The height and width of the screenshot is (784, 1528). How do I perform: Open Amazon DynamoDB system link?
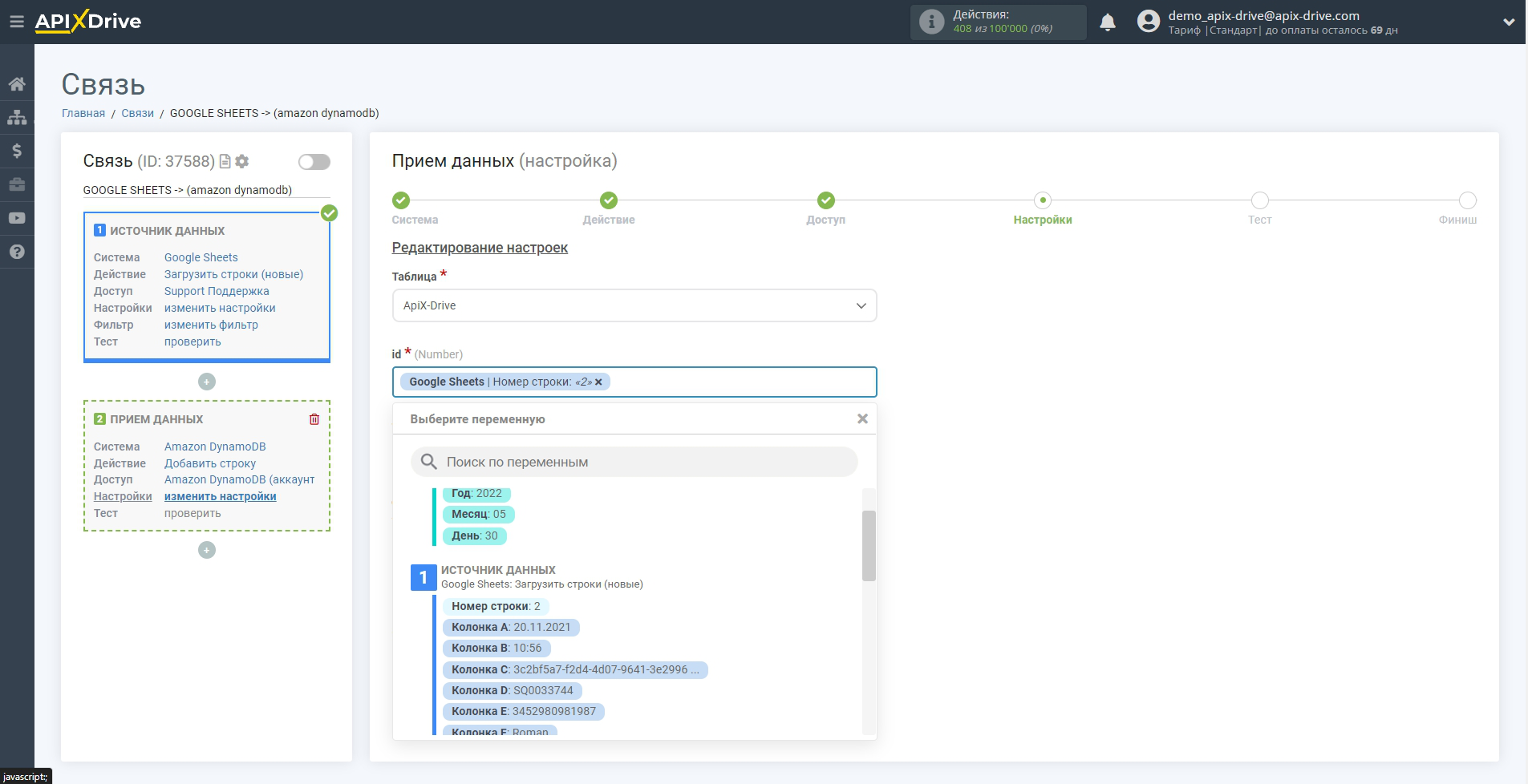[x=215, y=447]
